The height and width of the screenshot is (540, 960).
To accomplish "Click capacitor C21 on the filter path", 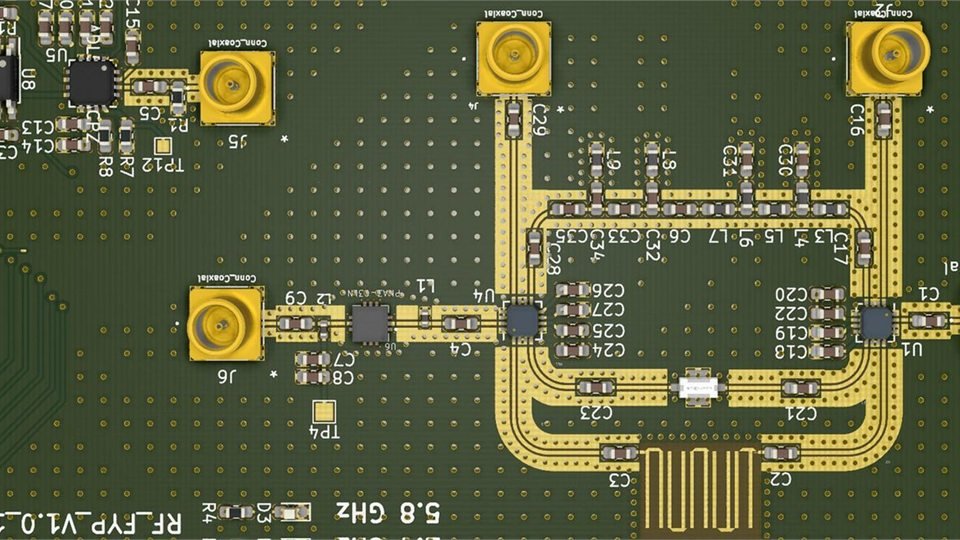I will coord(801,388).
